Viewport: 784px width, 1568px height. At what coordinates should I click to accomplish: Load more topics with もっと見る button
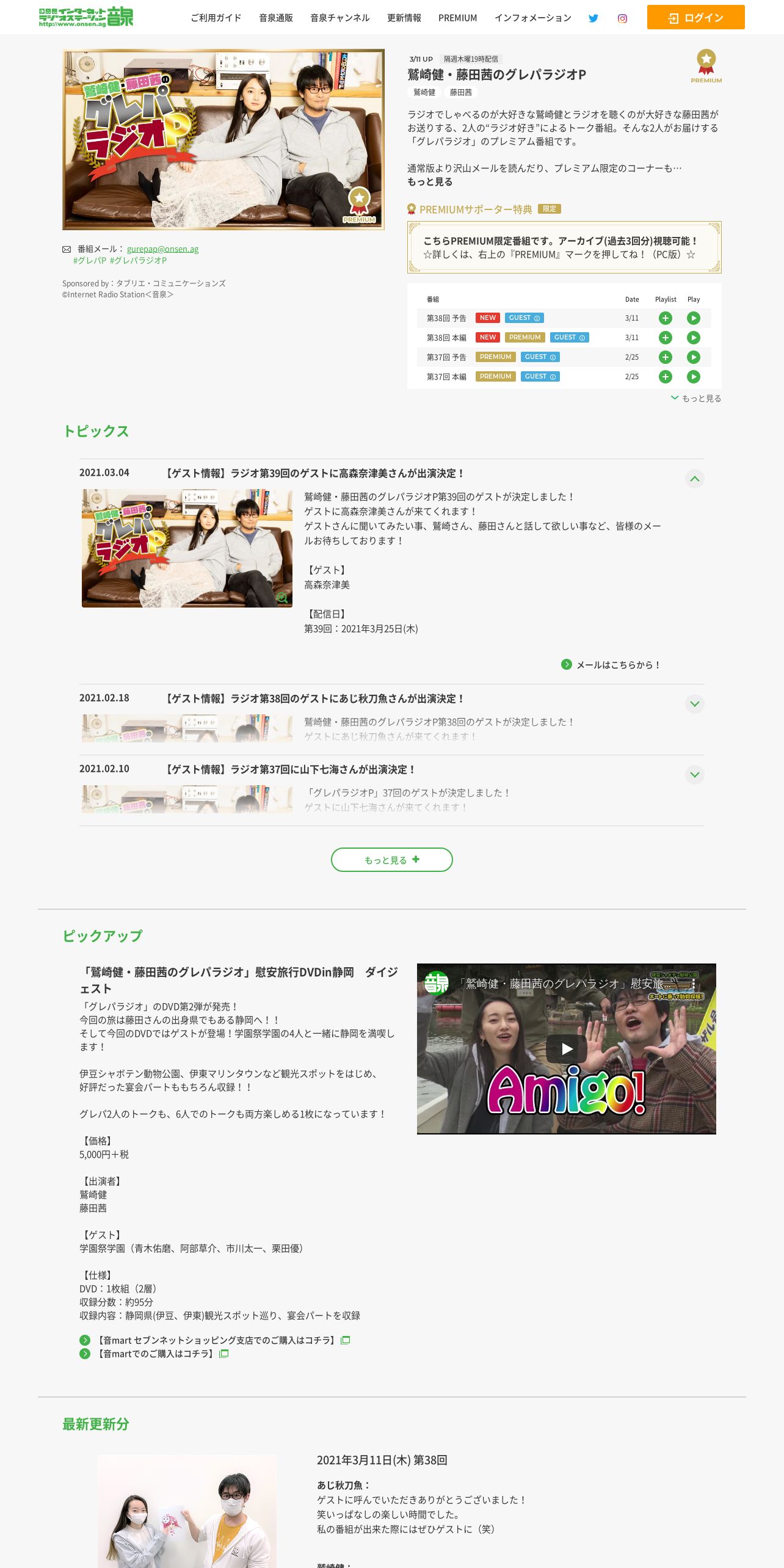pos(392,860)
